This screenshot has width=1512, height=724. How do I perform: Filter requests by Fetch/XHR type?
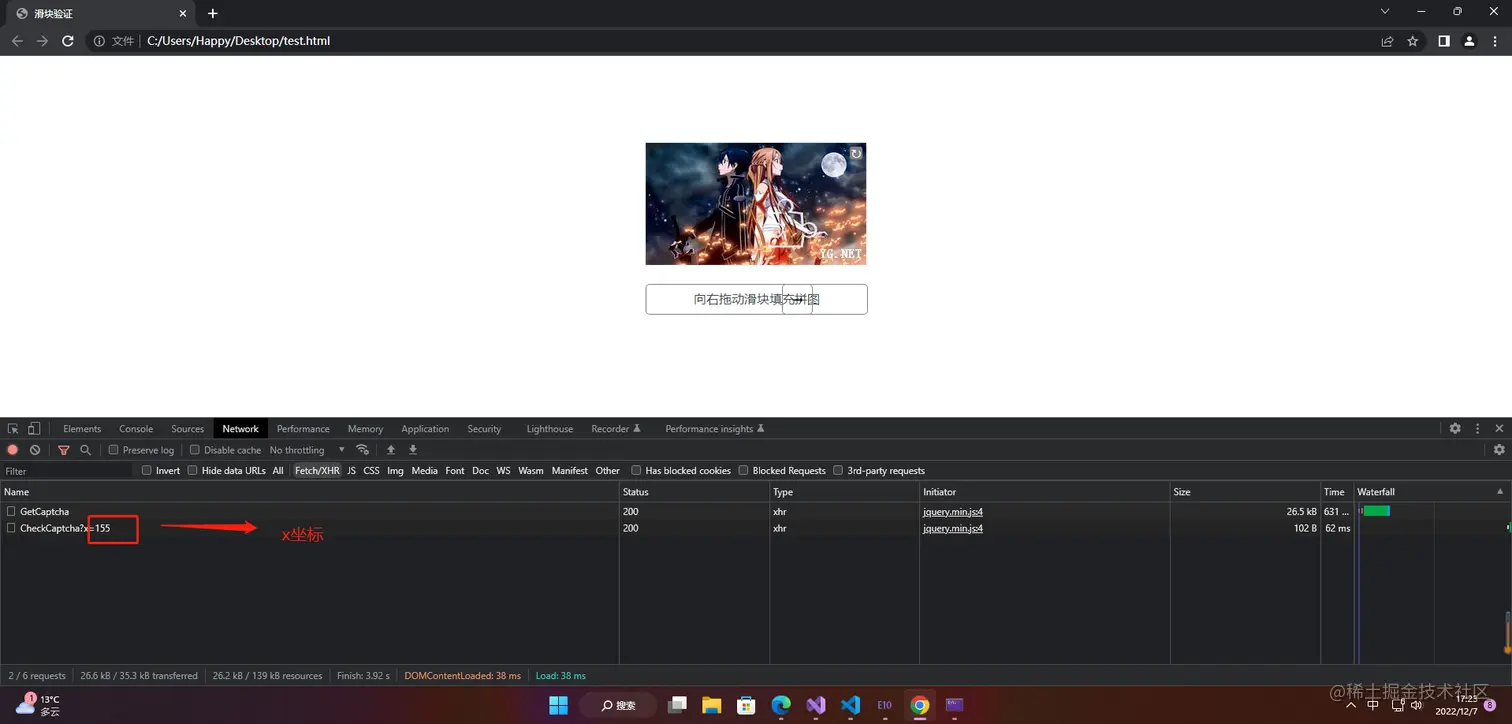click(x=317, y=470)
